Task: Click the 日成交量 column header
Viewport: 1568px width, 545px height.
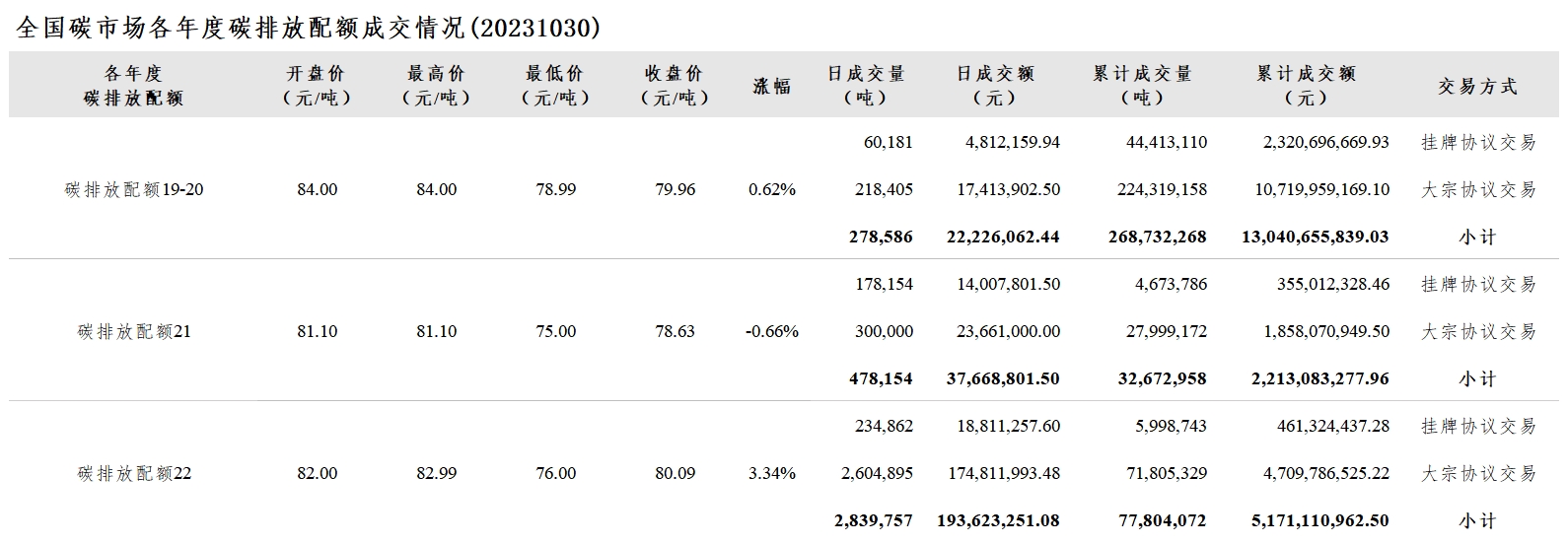Action: (x=866, y=86)
